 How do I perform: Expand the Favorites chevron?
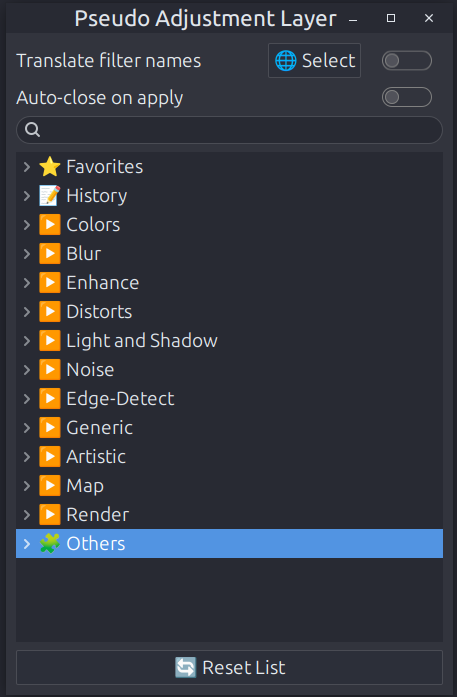(x=27, y=167)
